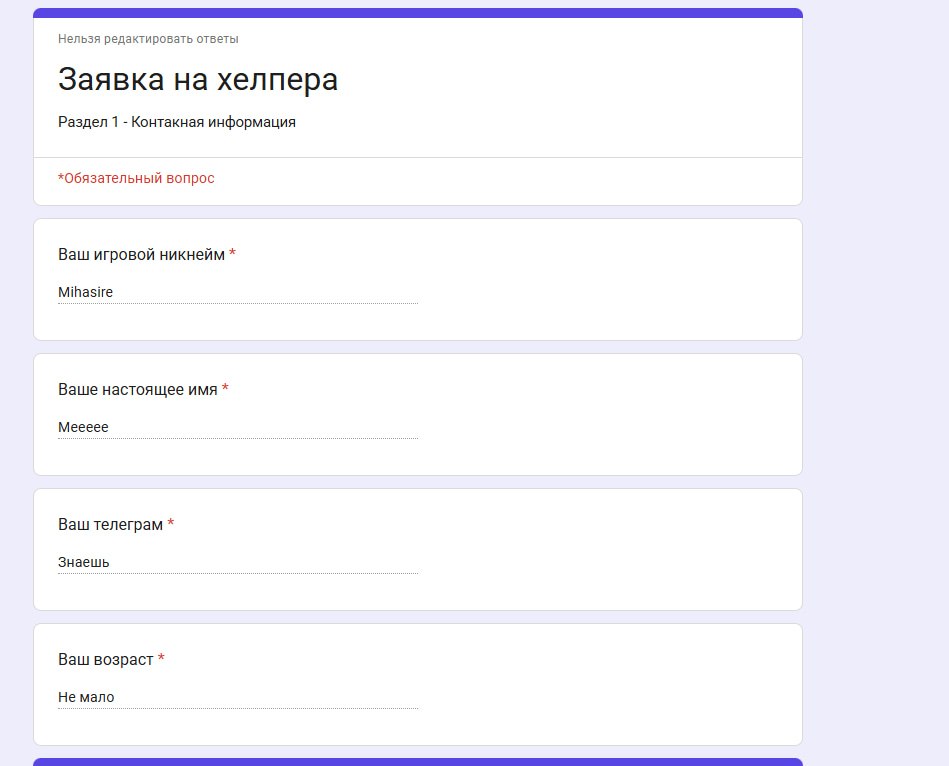949x766 pixels.
Task: Click the answer field containing Mihasire
Action: tap(238, 292)
